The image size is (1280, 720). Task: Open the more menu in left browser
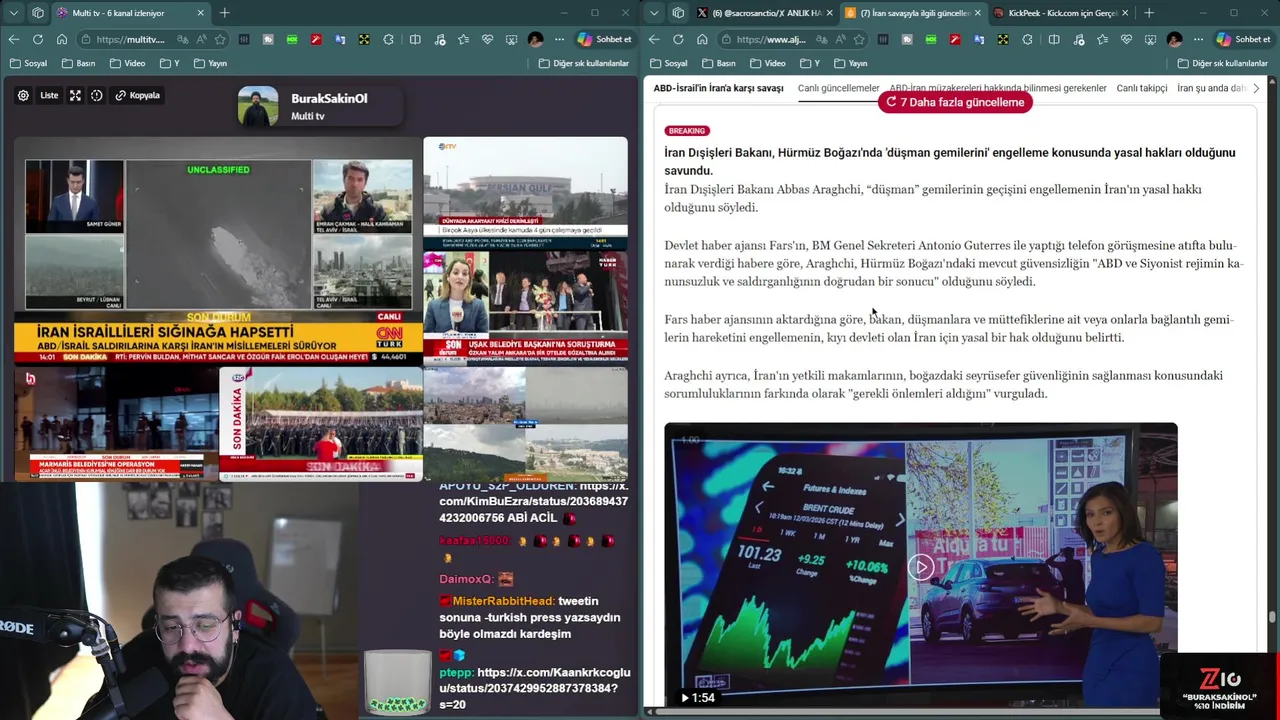(x=559, y=39)
